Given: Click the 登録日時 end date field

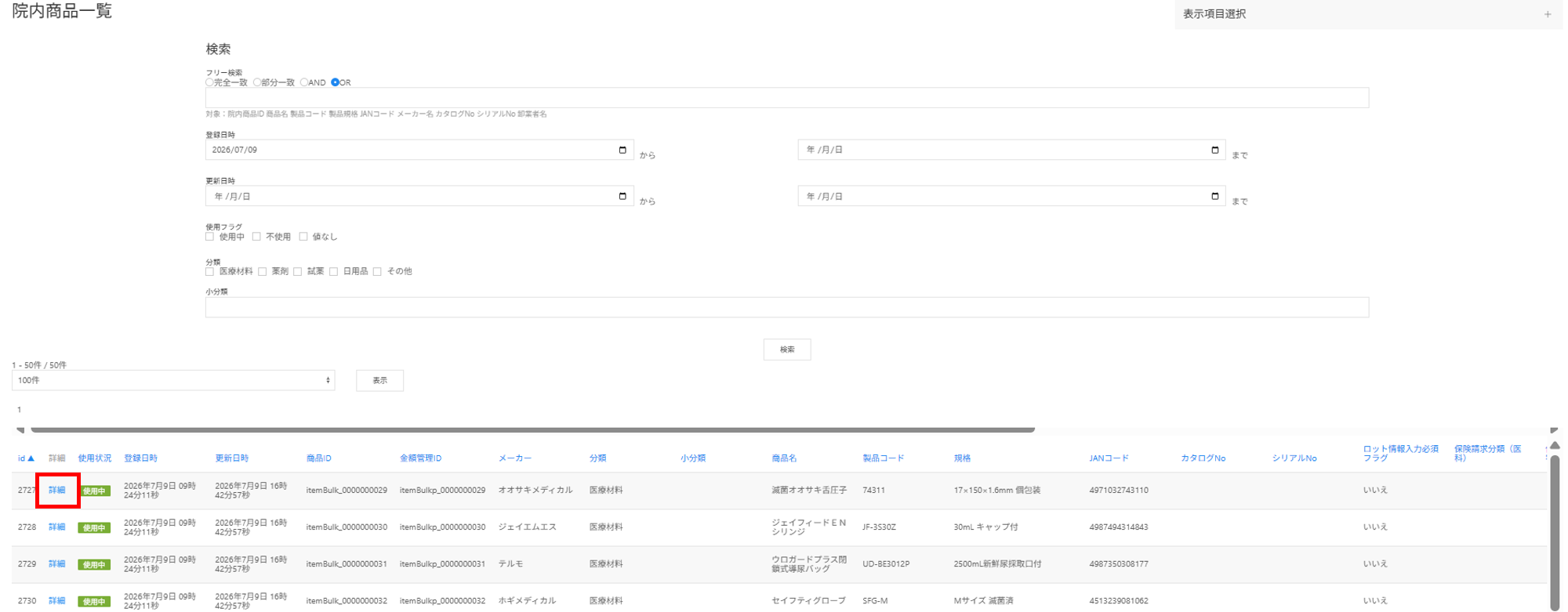Looking at the screenshot, I should click(x=1011, y=150).
